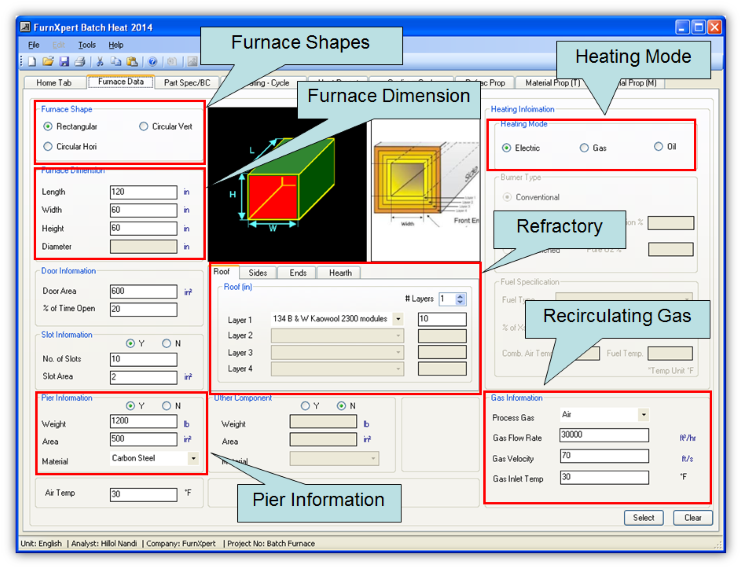Open the Process Gas dropdown

[x=643, y=415]
